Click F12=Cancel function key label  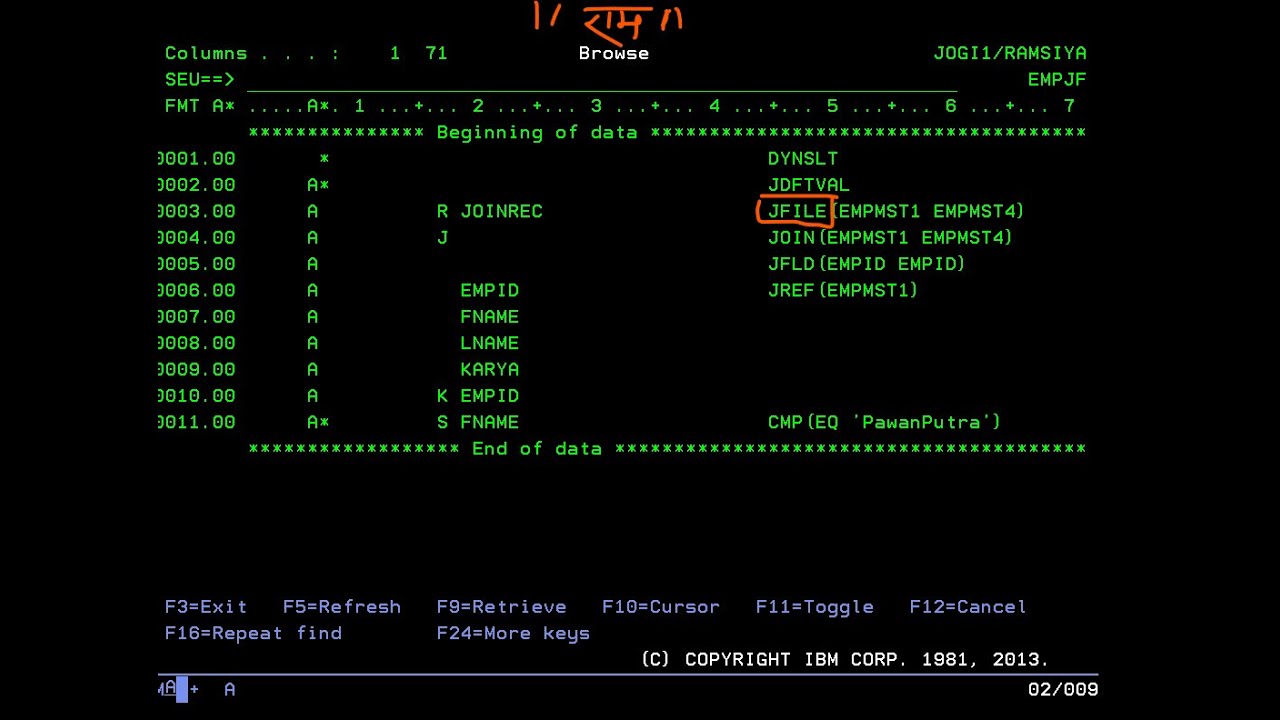pyautogui.click(x=968, y=607)
